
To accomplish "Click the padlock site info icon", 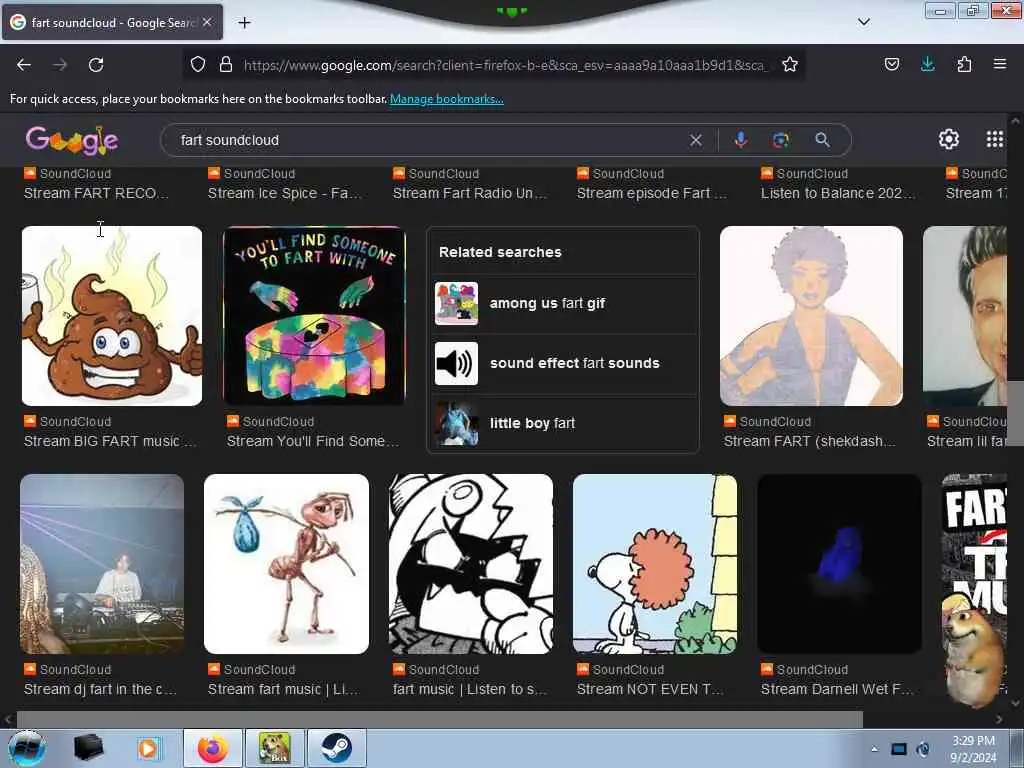I will point(226,64).
